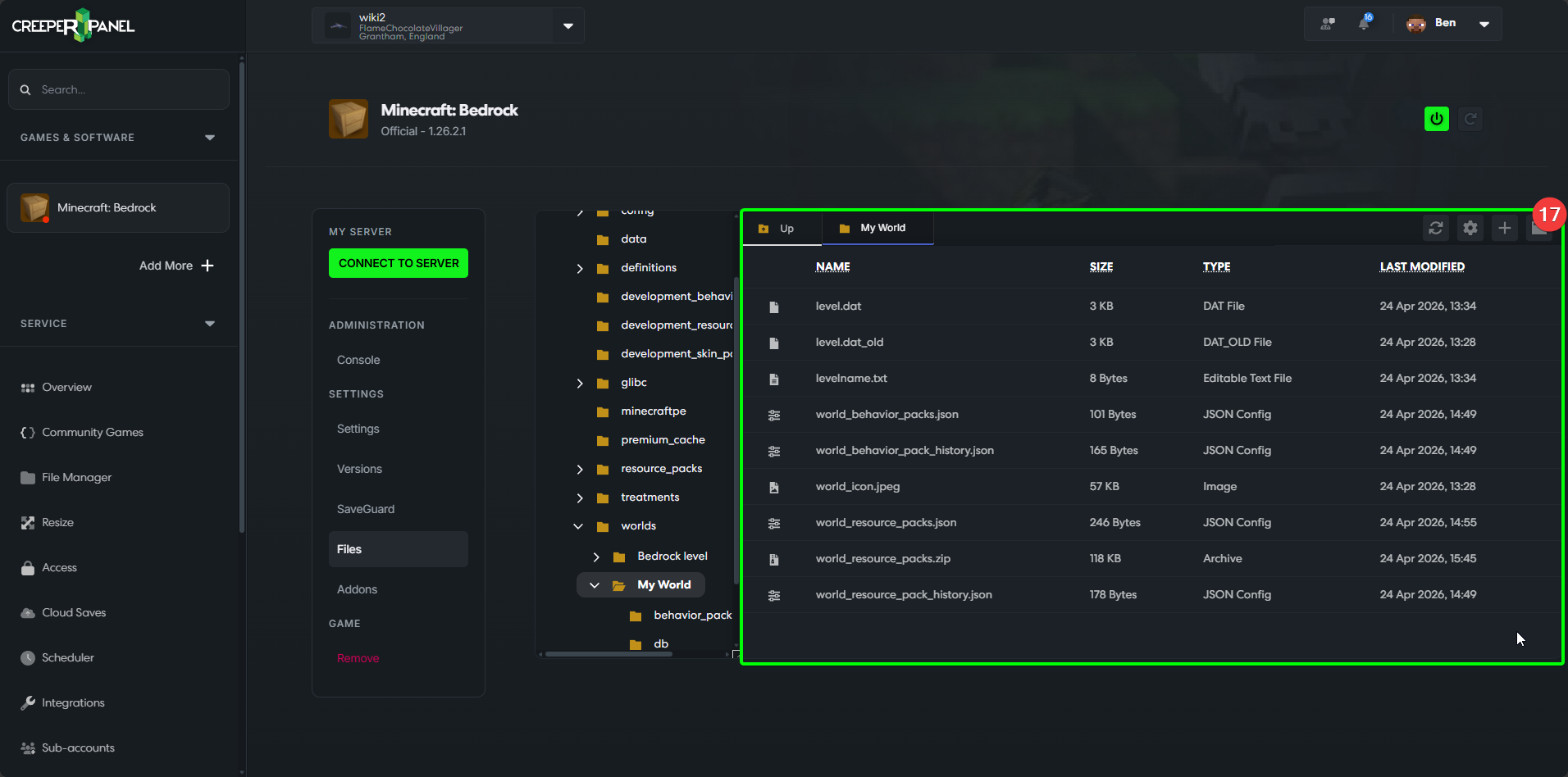Select Files in the My Server menu
Screen dimensions: 1568x777
click(399, 549)
